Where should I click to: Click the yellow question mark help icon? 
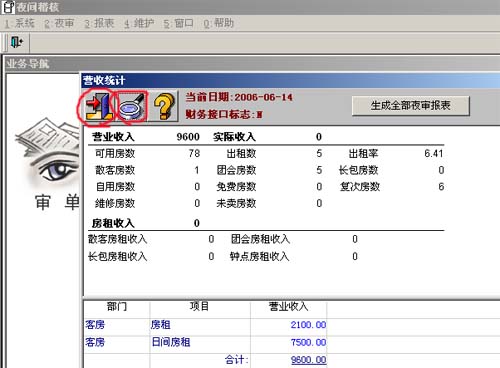click(164, 106)
